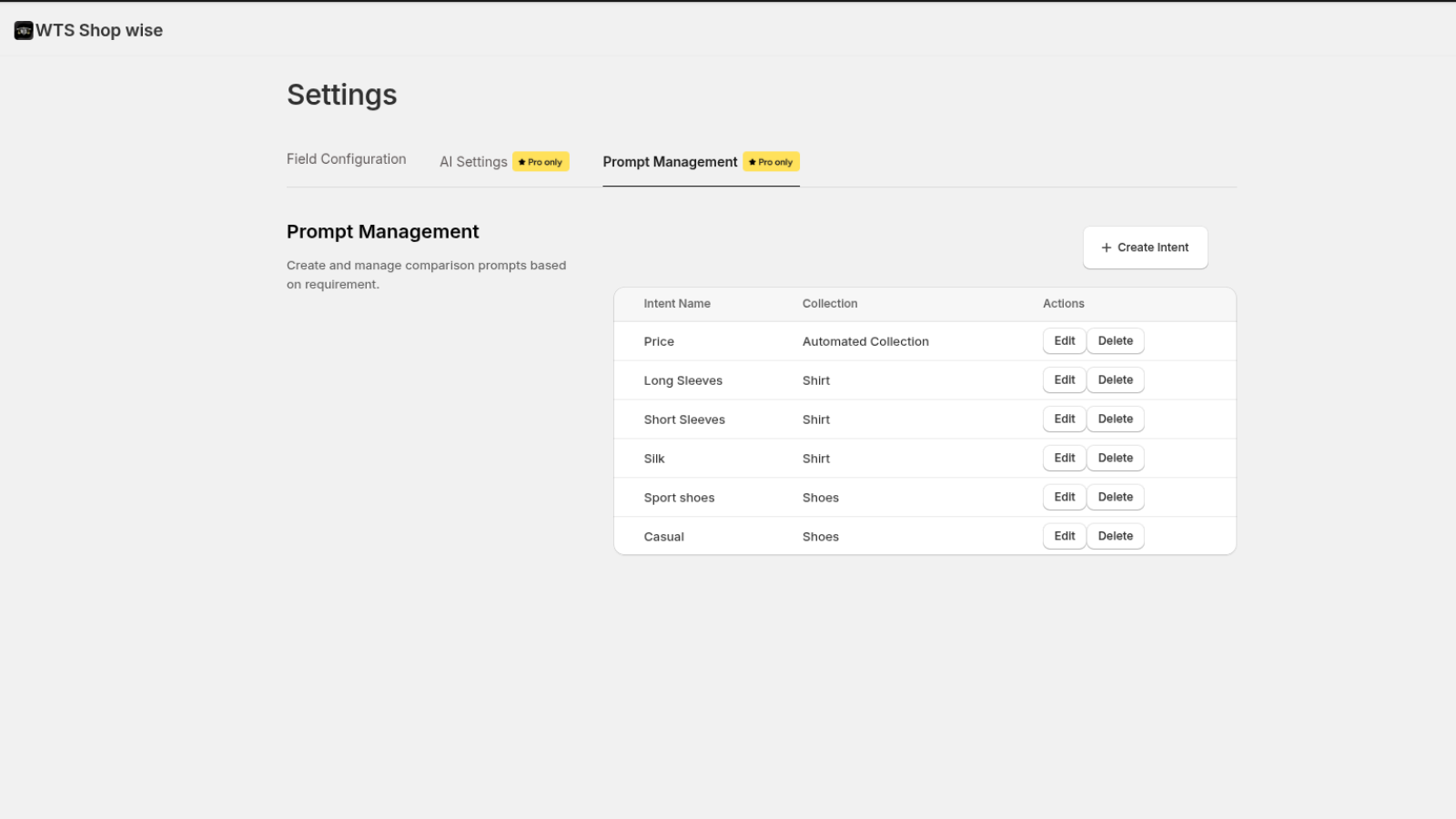Edit the Long Sleeves intent
The width and height of the screenshot is (1456, 819).
pos(1064,379)
